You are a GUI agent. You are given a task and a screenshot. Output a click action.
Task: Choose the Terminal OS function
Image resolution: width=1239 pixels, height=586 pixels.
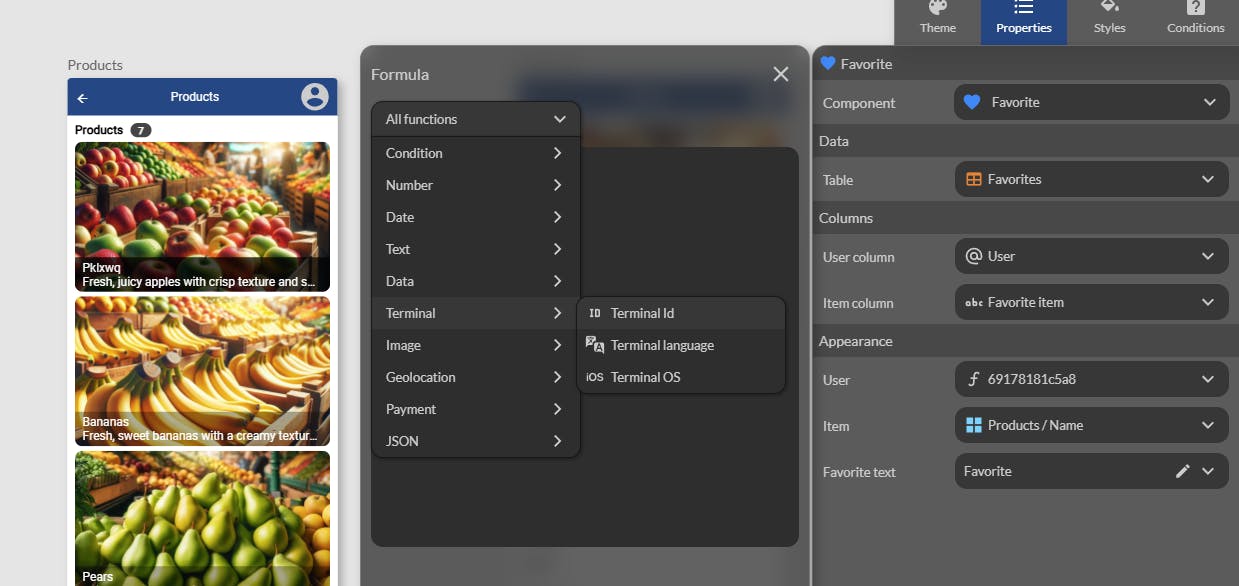pos(681,377)
